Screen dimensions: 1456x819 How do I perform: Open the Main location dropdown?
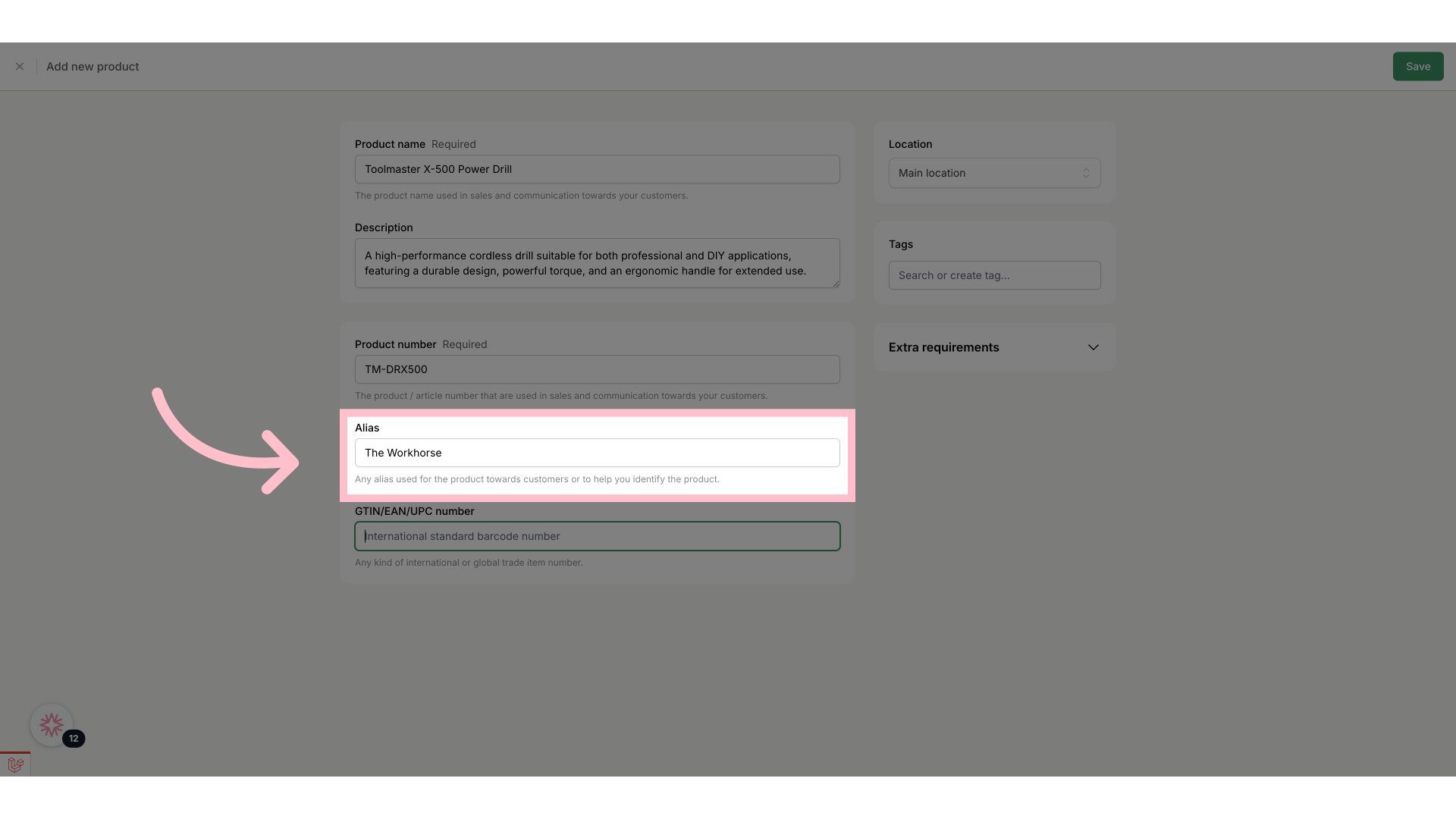point(994,173)
